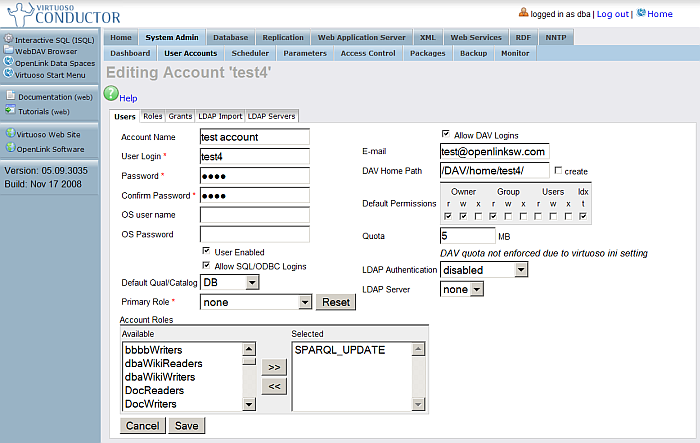
Task: Click the Quota input field
Action: click(467, 235)
